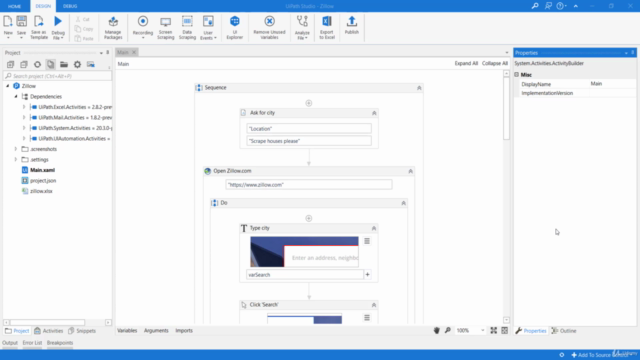Collapse the Misc property category

coord(517,75)
